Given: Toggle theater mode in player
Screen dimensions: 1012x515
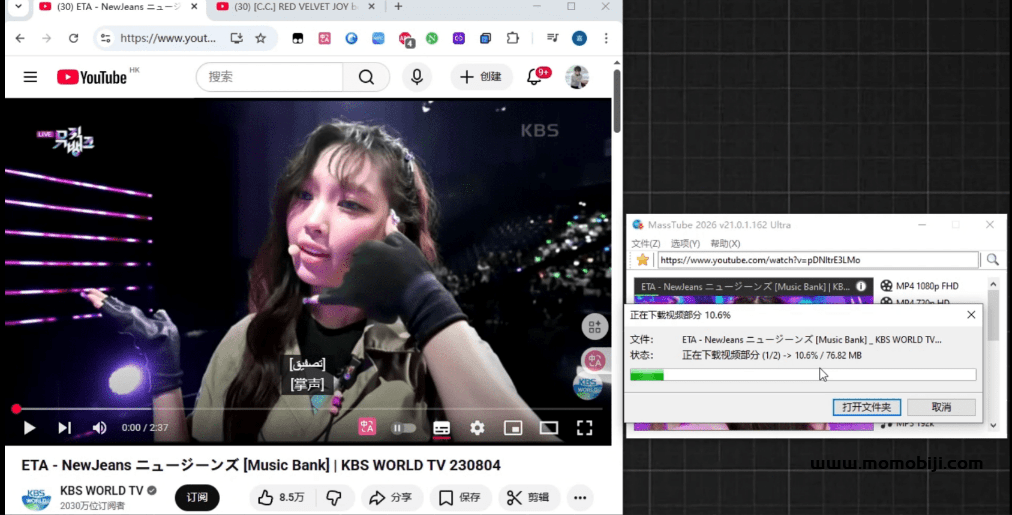Looking at the screenshot, I should (549, 428).
